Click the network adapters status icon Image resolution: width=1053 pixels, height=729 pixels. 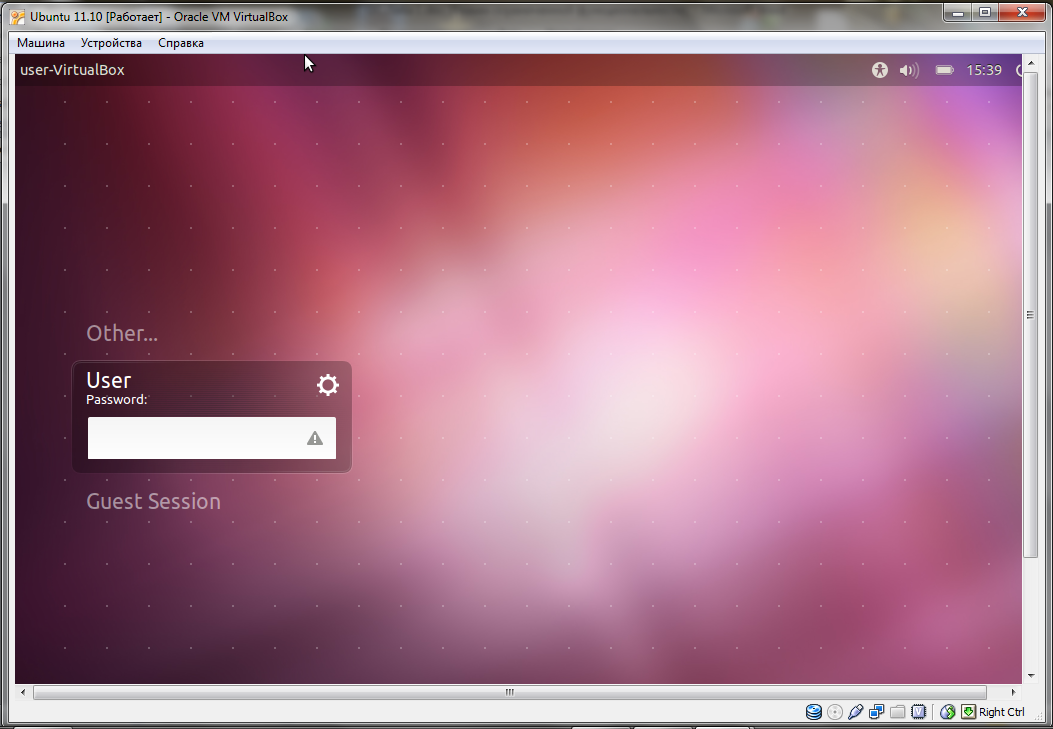[876, 712]
